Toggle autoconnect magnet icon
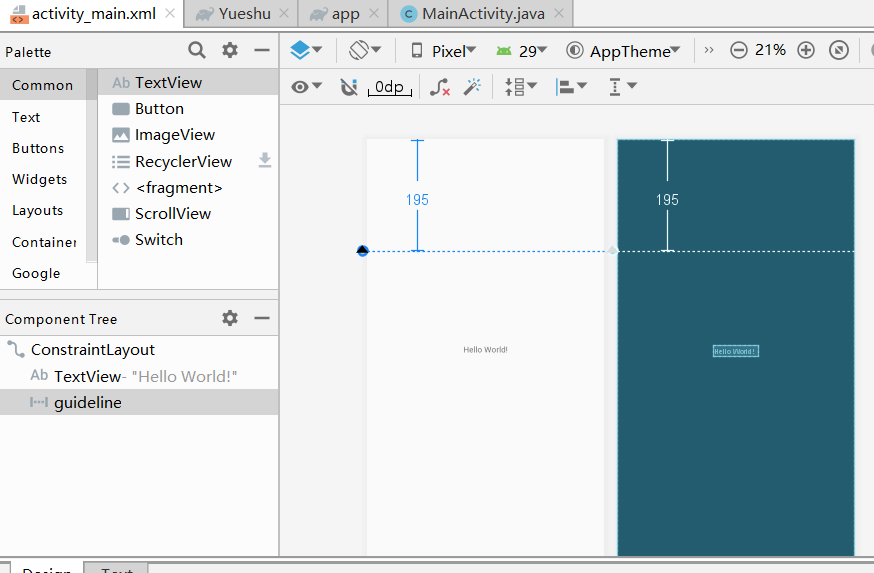 349,87
